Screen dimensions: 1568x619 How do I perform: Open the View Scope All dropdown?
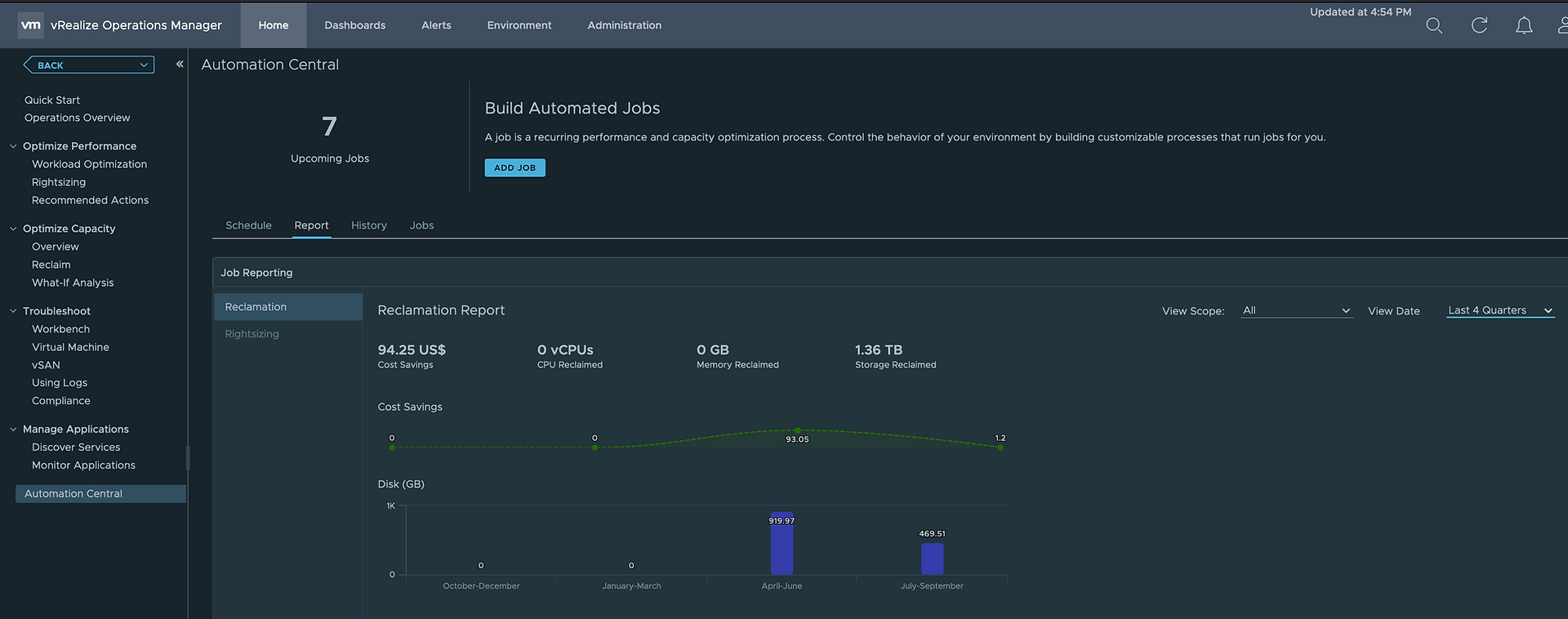1297,310
